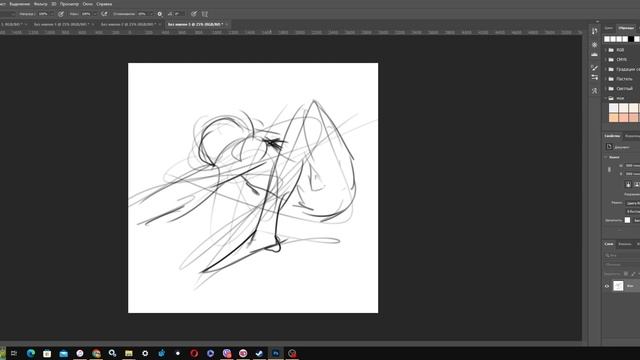The image size is (640, 360).
Task: Open the layer blend mode dropdown
Action: coord(622,264)
